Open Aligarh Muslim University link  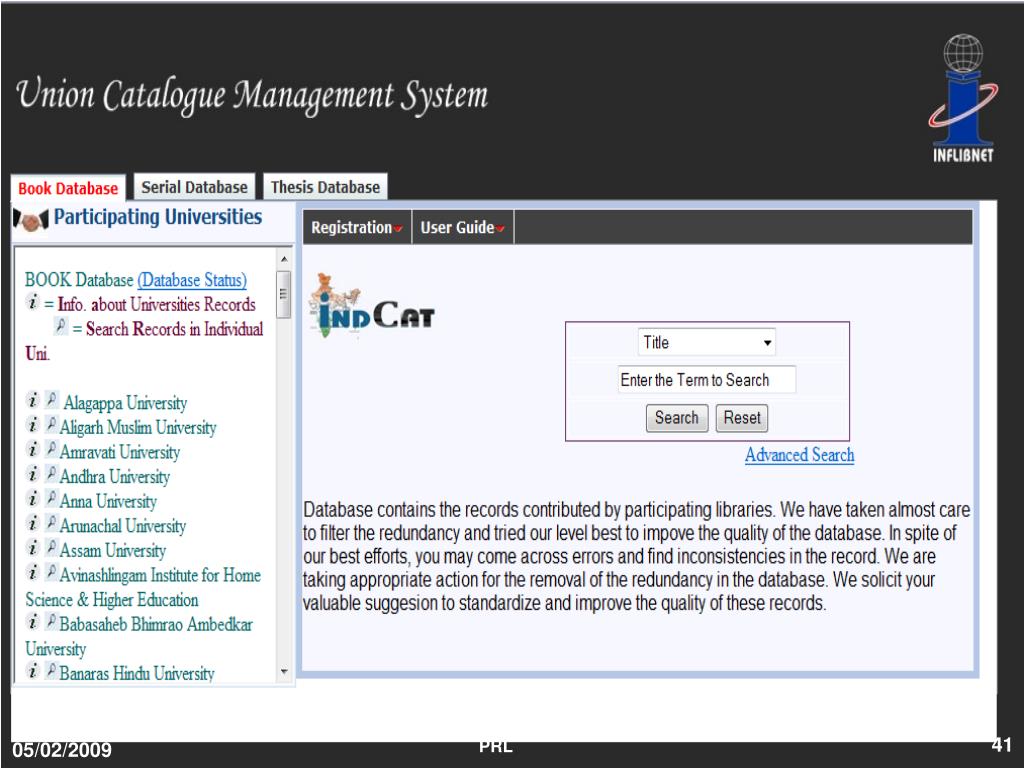[138, 428]
